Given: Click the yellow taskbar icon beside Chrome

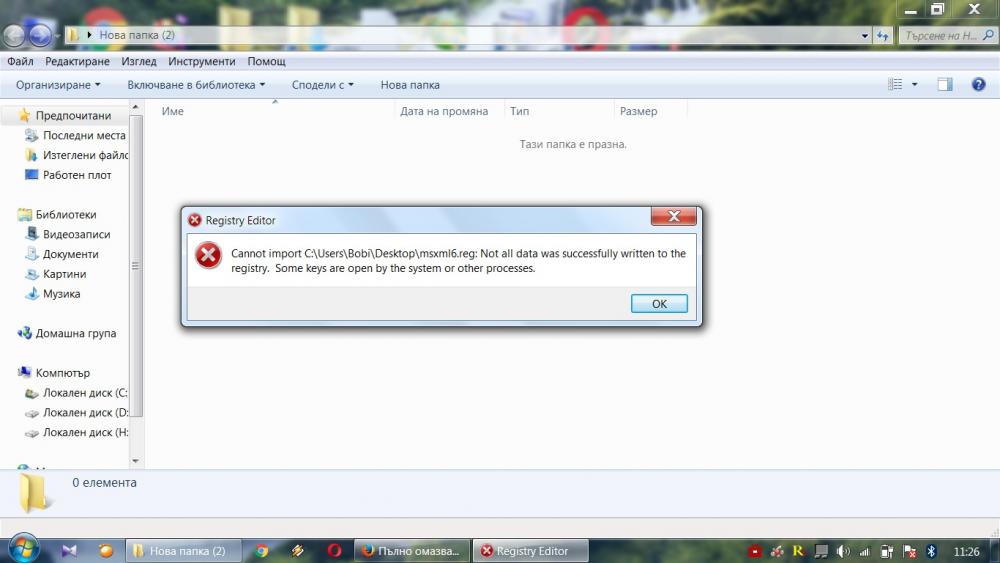Looking at the screenshot, I should coord(297,551).
